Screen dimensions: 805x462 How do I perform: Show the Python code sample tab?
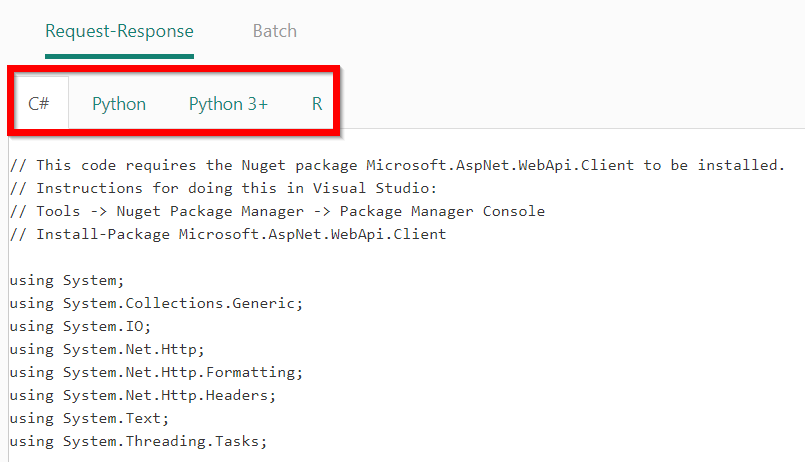click(x=119, y=104)
